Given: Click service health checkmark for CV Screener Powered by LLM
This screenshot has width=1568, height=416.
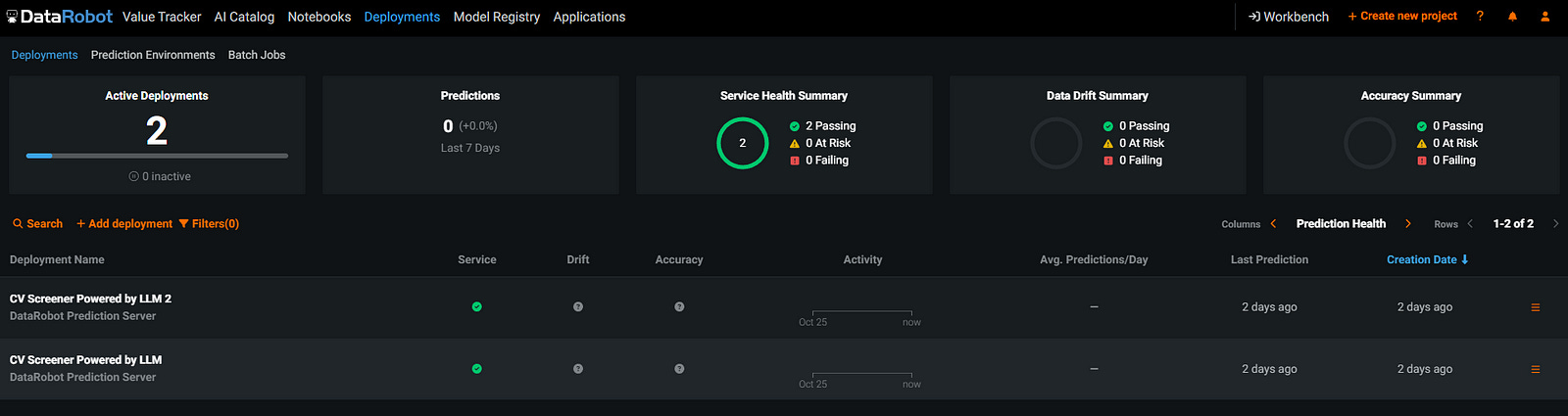Looking at the screenshot, I should click(x=477, y=369).
